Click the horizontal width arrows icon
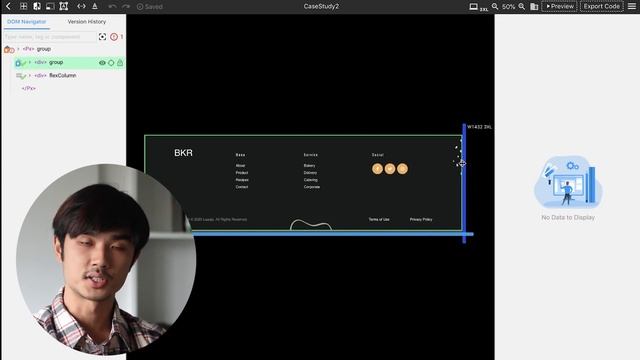Viewport: 640px width, 360px height. click(81, 6)
